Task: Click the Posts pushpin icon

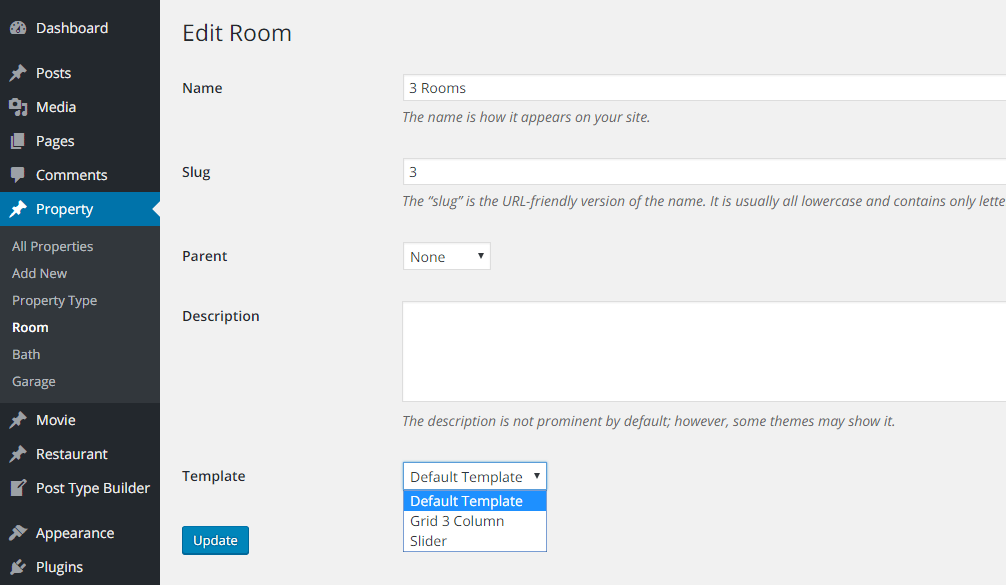Action: (x=18, y=73)
